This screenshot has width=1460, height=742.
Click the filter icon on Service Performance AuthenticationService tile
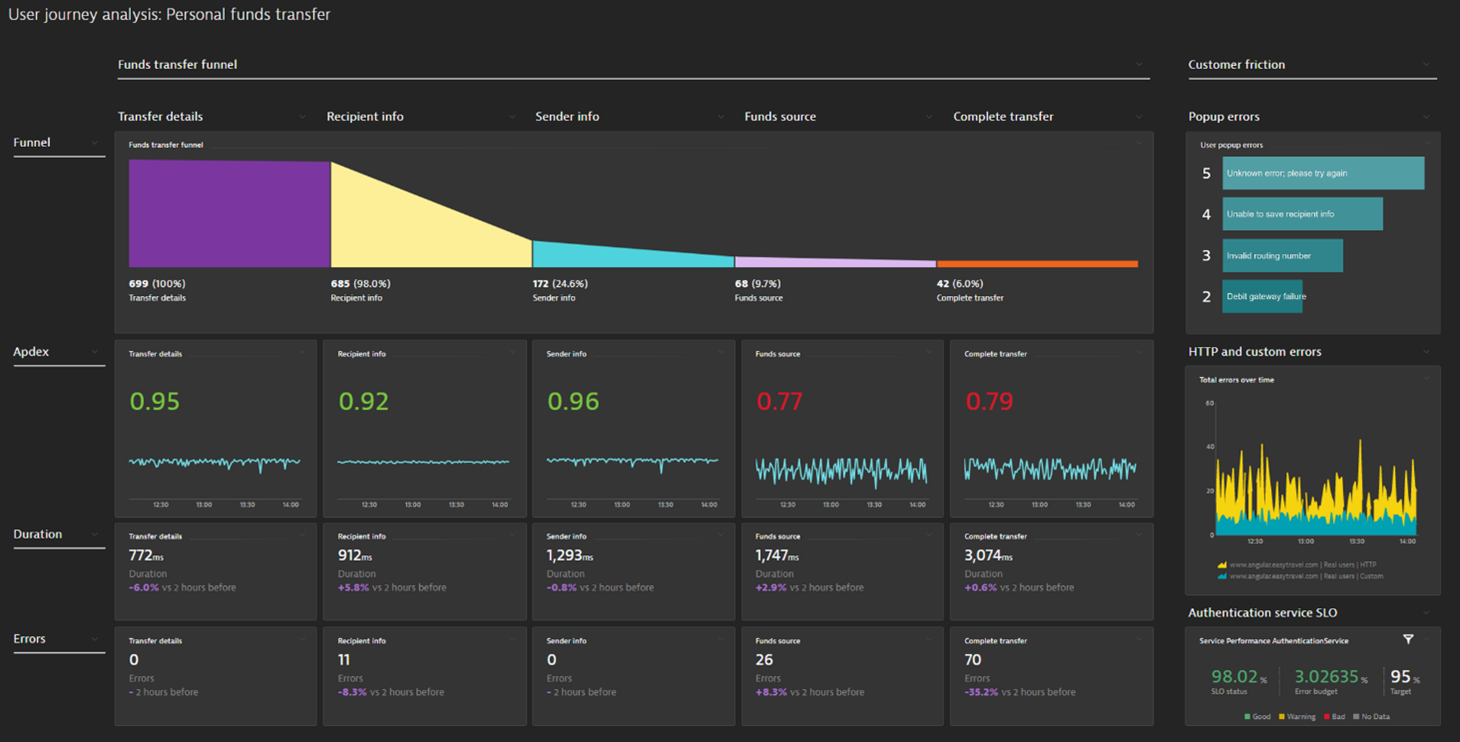click(x=1408, y=639)
